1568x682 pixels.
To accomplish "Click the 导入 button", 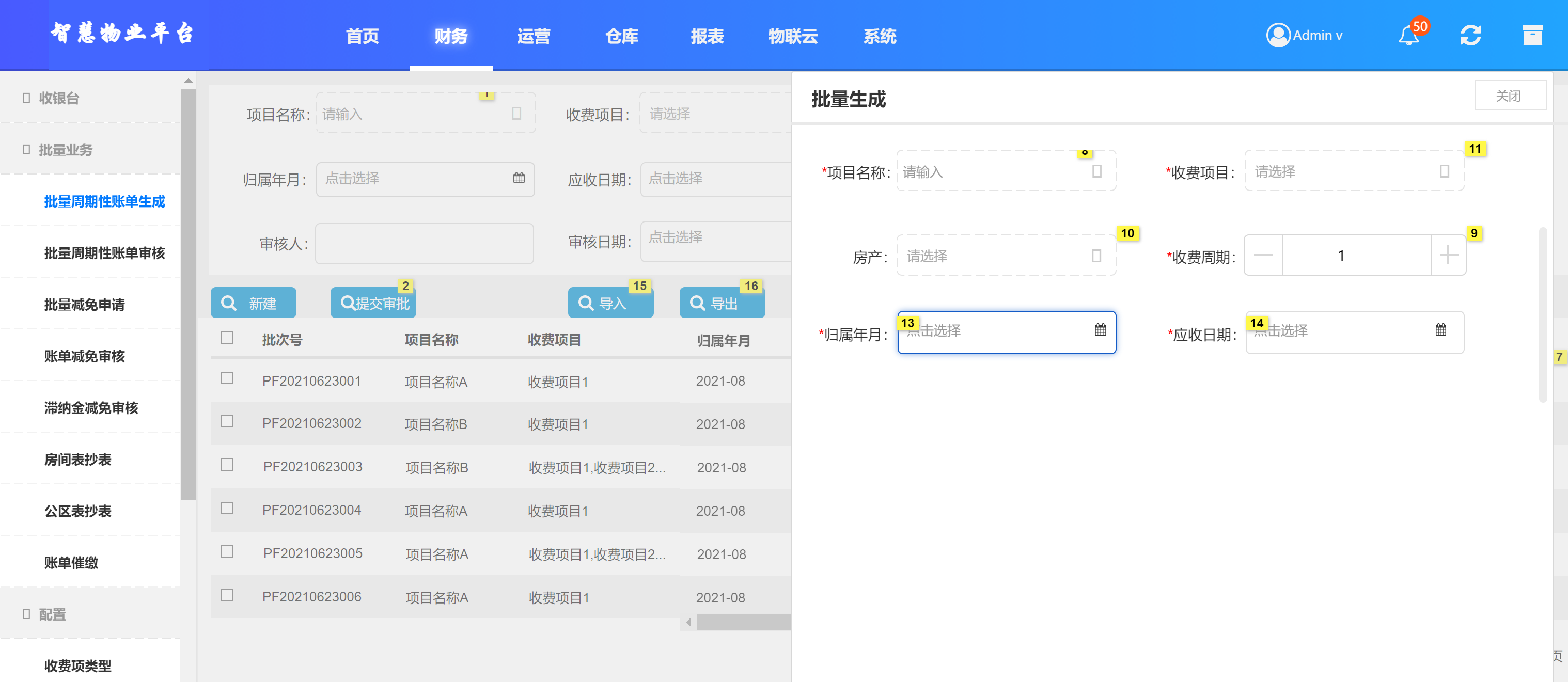I will pyautogui.click(x=610, y=303).
